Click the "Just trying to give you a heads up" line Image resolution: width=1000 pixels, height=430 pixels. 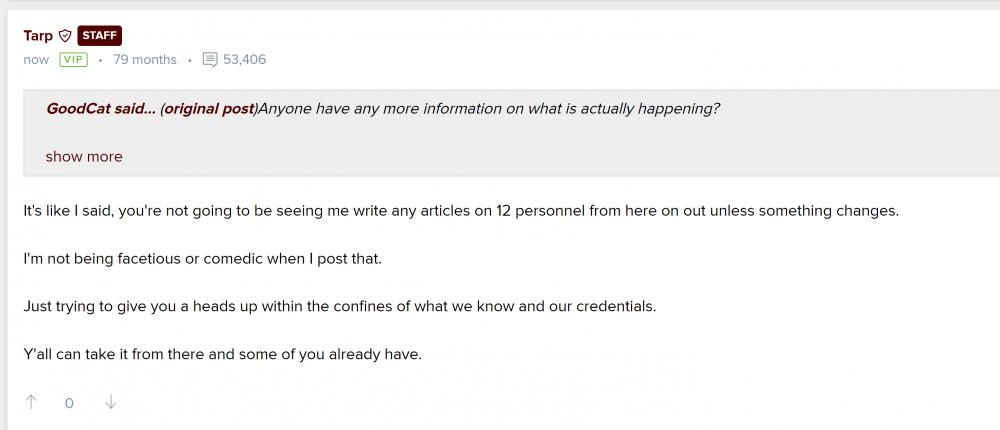[339, 306]
